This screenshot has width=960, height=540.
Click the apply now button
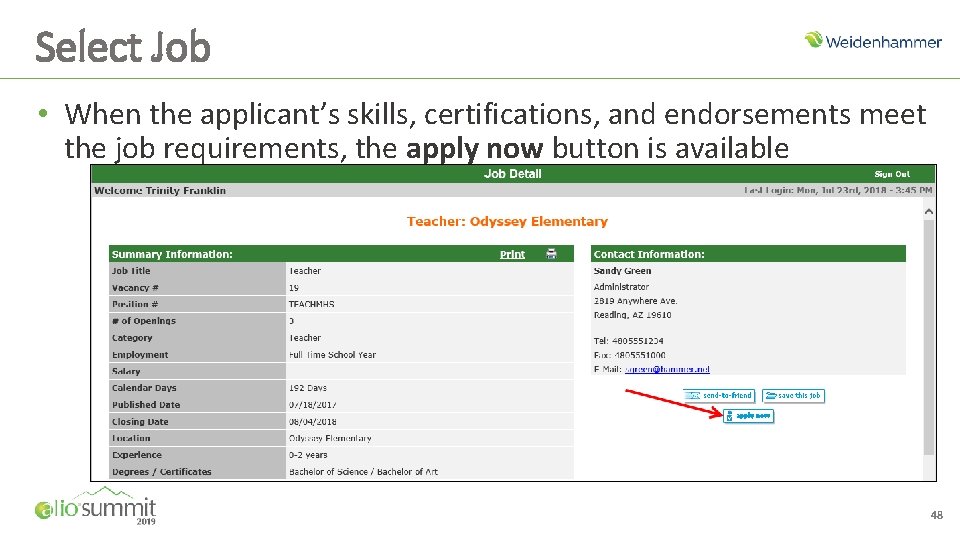click(x=748, y=416)
